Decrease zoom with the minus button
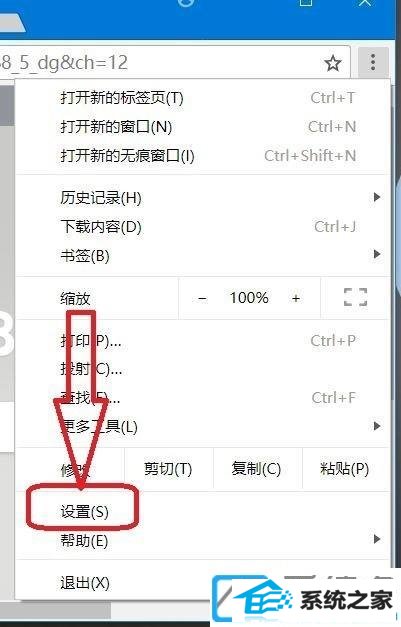 tap(202, 298)
